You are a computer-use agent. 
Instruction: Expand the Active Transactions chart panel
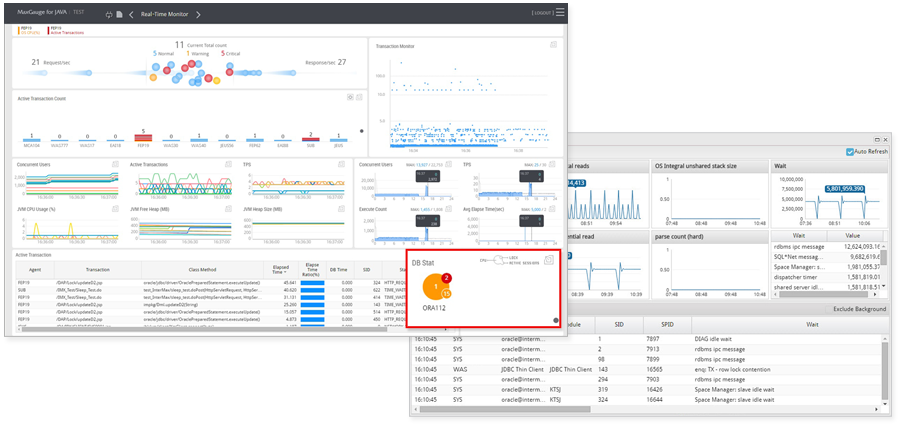point(228,164)
